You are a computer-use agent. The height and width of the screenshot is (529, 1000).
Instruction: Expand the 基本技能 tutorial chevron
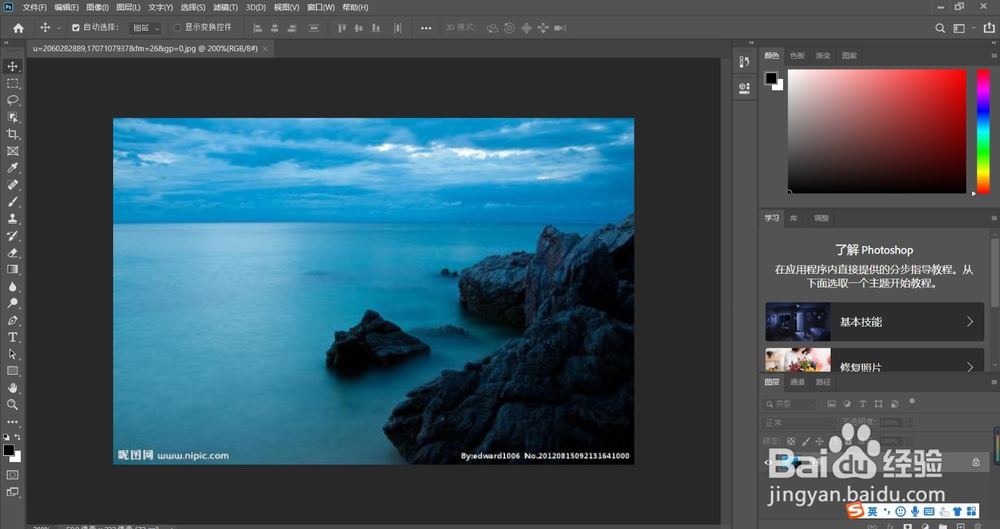(970, 322)
